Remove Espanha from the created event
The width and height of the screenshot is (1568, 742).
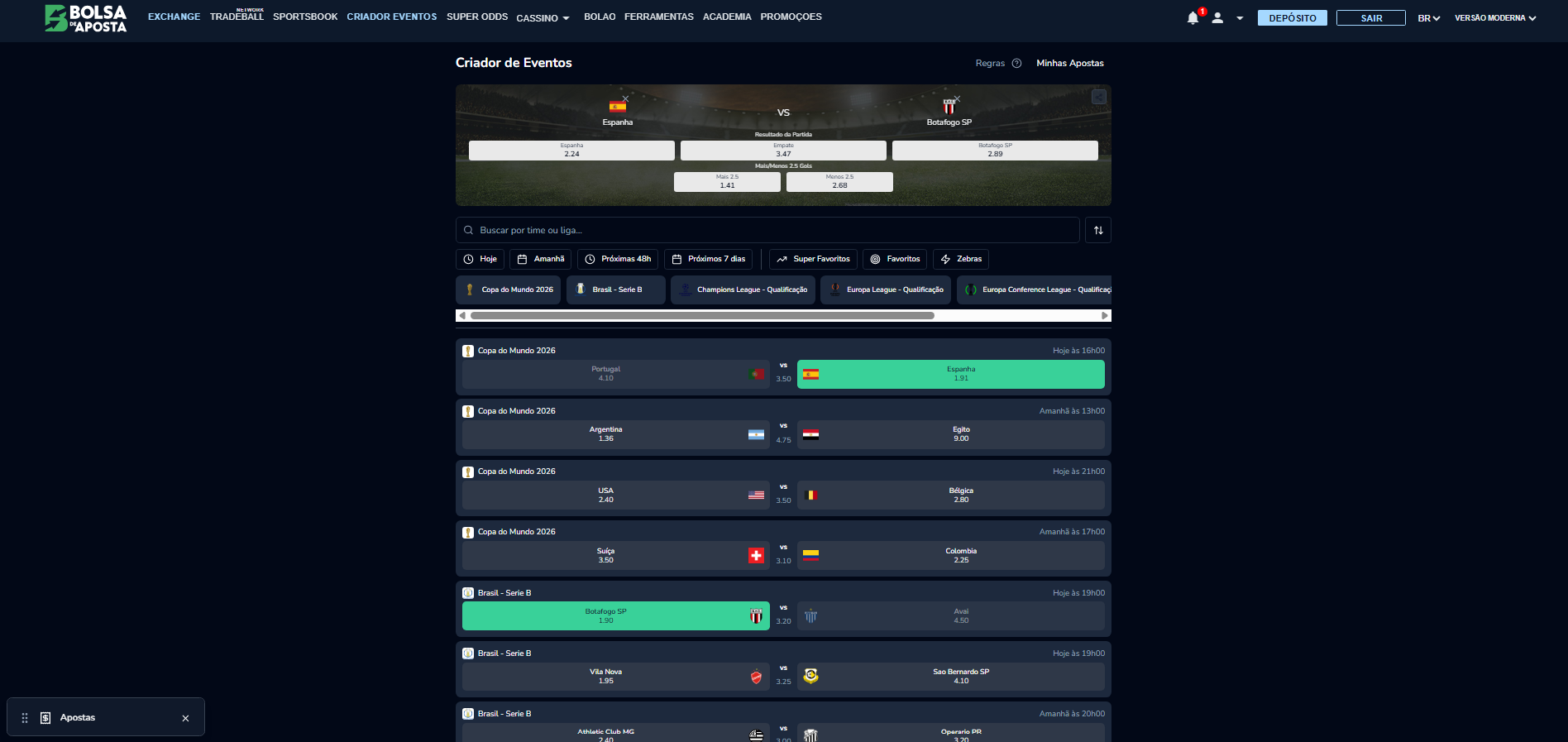[x=625, y=98]
